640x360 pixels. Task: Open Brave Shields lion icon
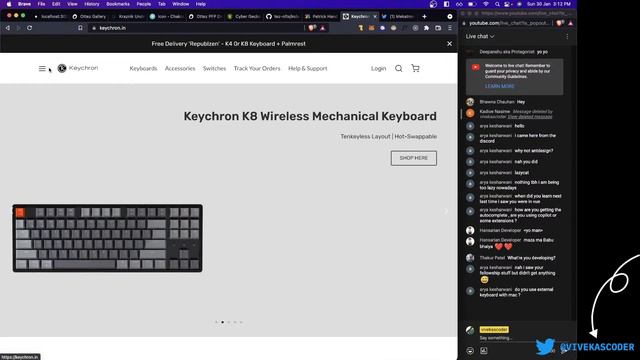[312, 28]
